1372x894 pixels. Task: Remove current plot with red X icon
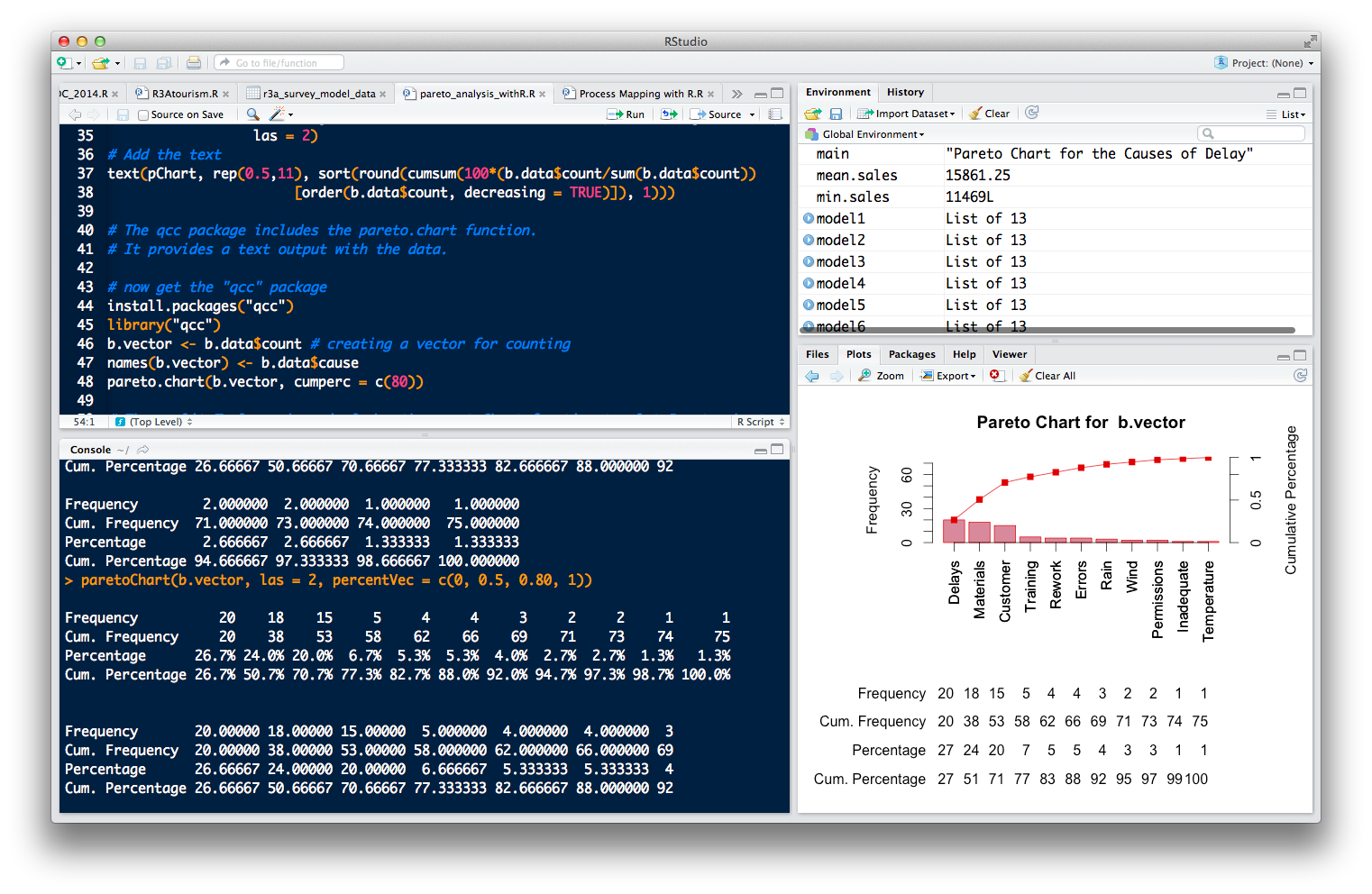[995, 376]
